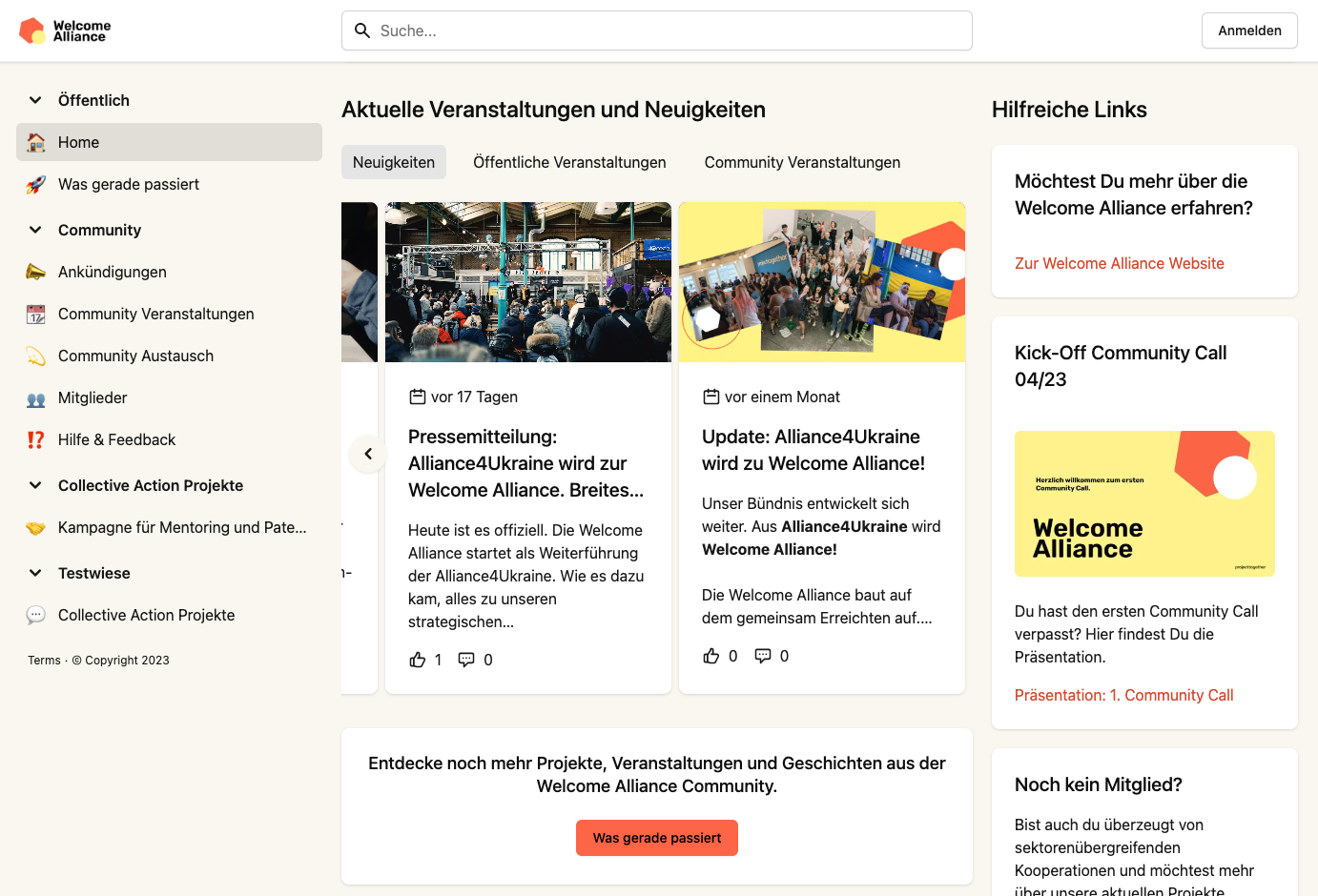Open Zur Welcome Alliance Website link

click(1119, 263)
